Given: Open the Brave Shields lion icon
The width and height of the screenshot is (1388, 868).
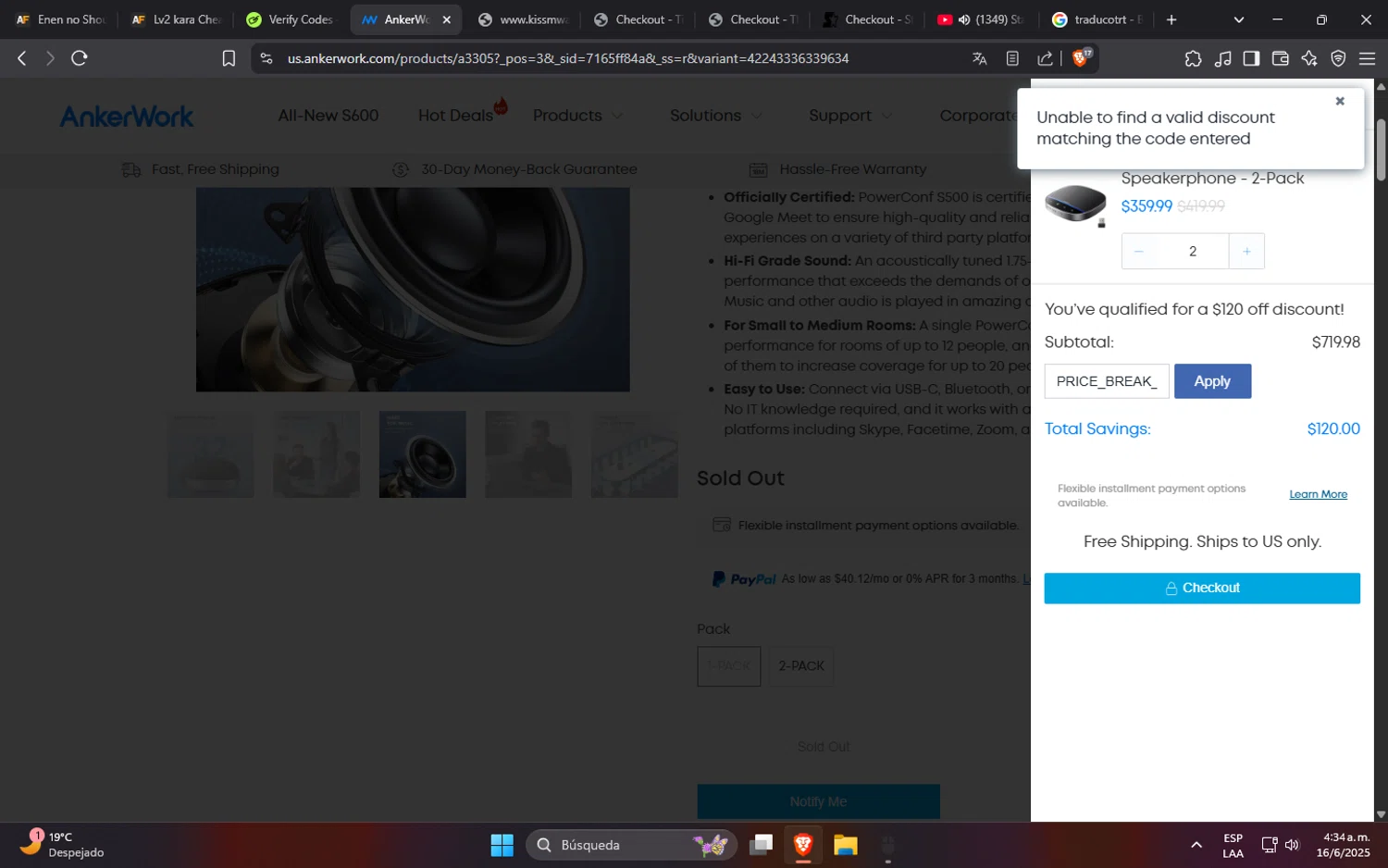Looking at the screenshot, I should [1081, 57].
